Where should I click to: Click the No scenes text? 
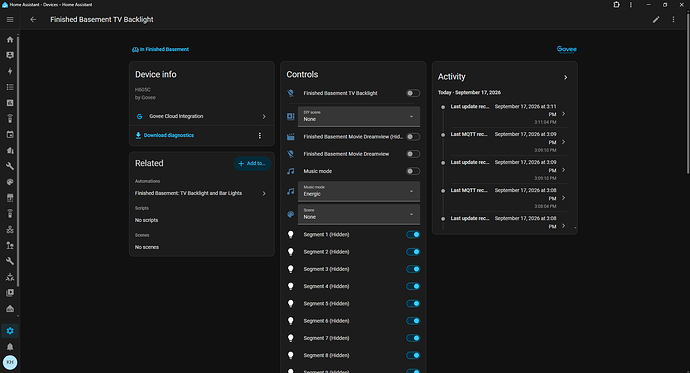pyautogui.click(x=147, y=247)
